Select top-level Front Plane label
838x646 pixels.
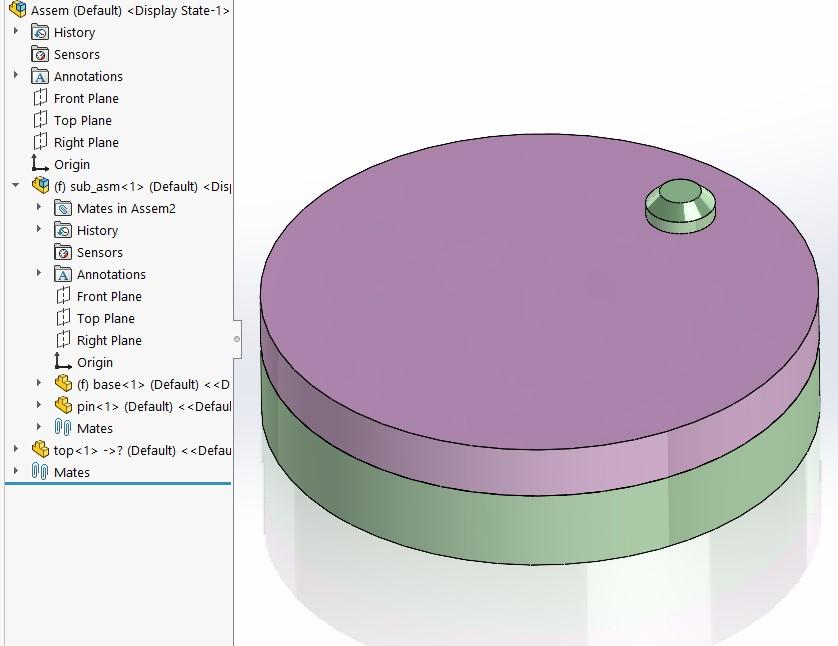86,99
